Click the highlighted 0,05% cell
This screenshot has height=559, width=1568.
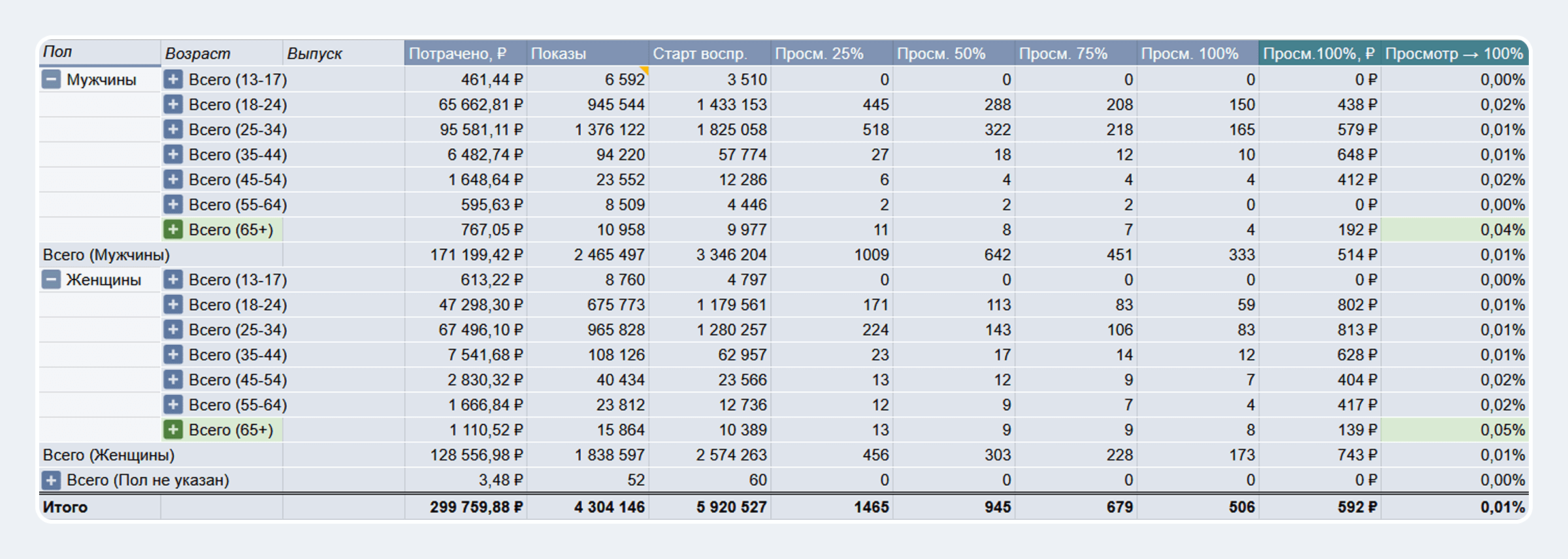(1455, 430)
